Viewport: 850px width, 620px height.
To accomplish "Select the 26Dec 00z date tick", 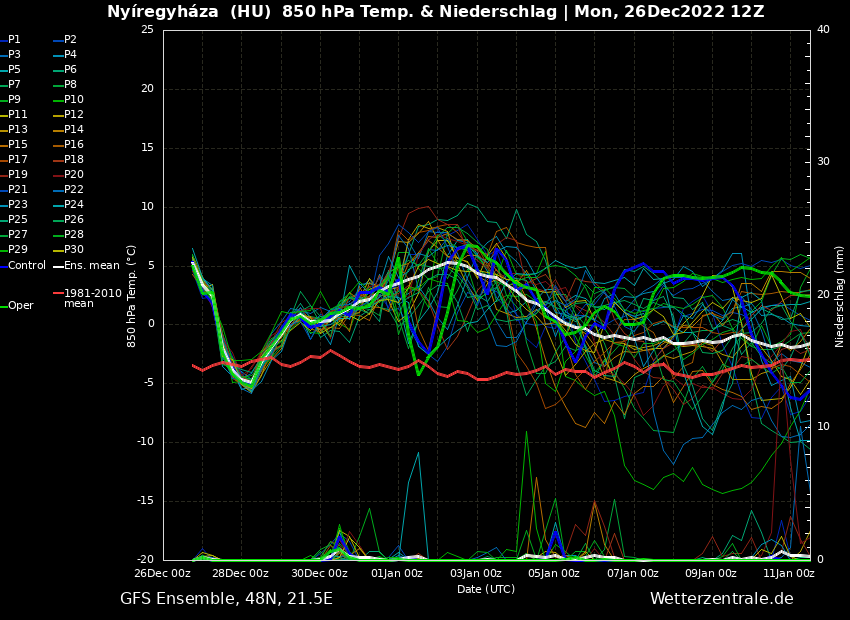I will [162, 573].
